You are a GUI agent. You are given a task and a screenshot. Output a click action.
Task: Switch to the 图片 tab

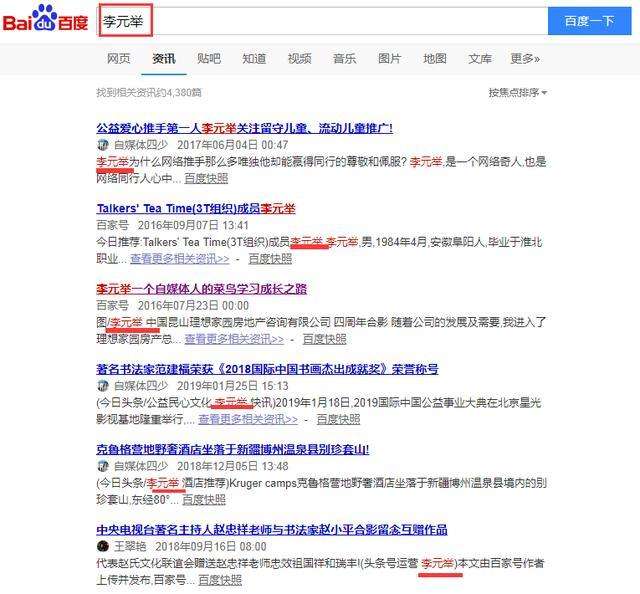[x=390, y=59]
